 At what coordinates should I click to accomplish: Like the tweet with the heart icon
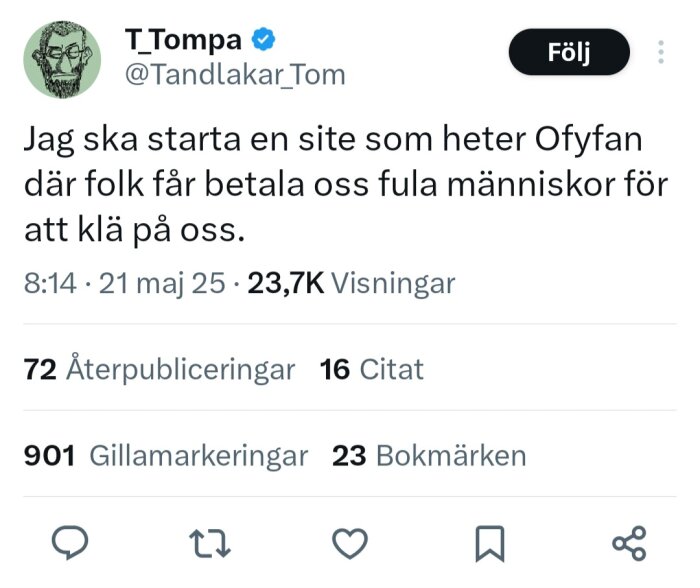click(349, 542)
